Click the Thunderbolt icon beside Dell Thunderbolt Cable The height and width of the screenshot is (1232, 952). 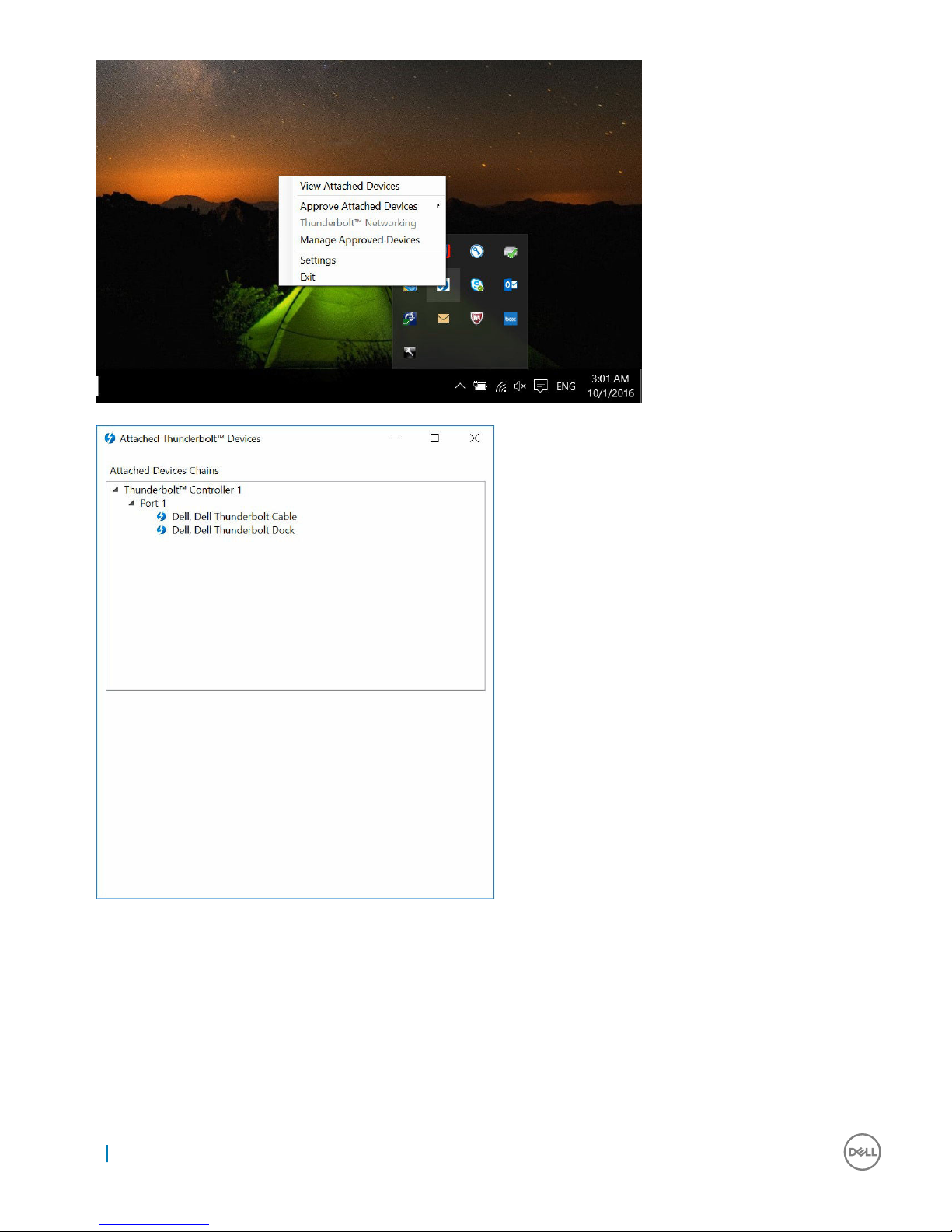[161, 516]
